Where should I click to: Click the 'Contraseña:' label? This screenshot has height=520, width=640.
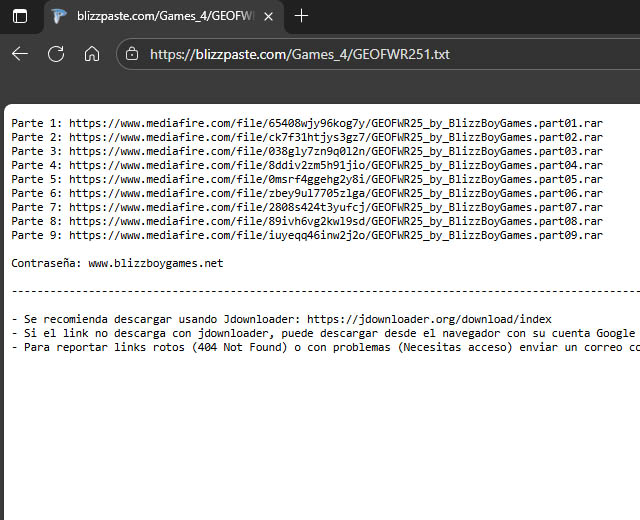46,263
